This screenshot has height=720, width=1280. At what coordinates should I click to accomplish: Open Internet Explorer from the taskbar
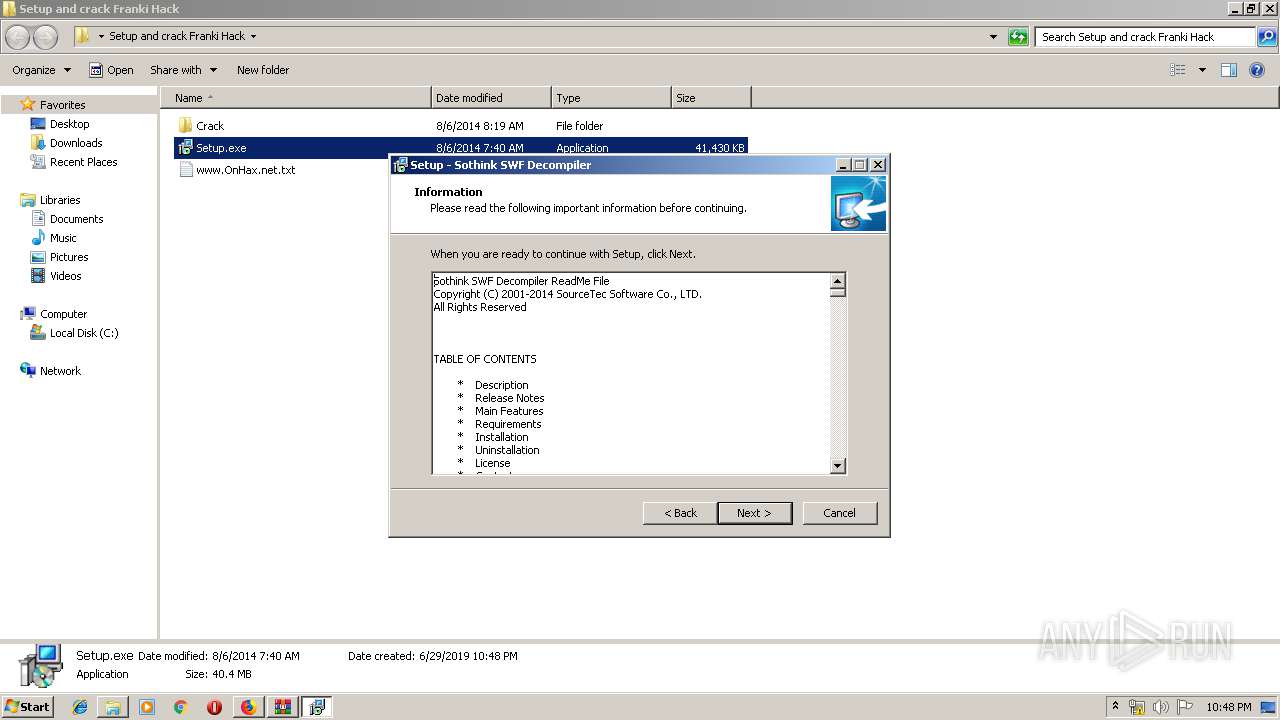[x=80, y=707]
